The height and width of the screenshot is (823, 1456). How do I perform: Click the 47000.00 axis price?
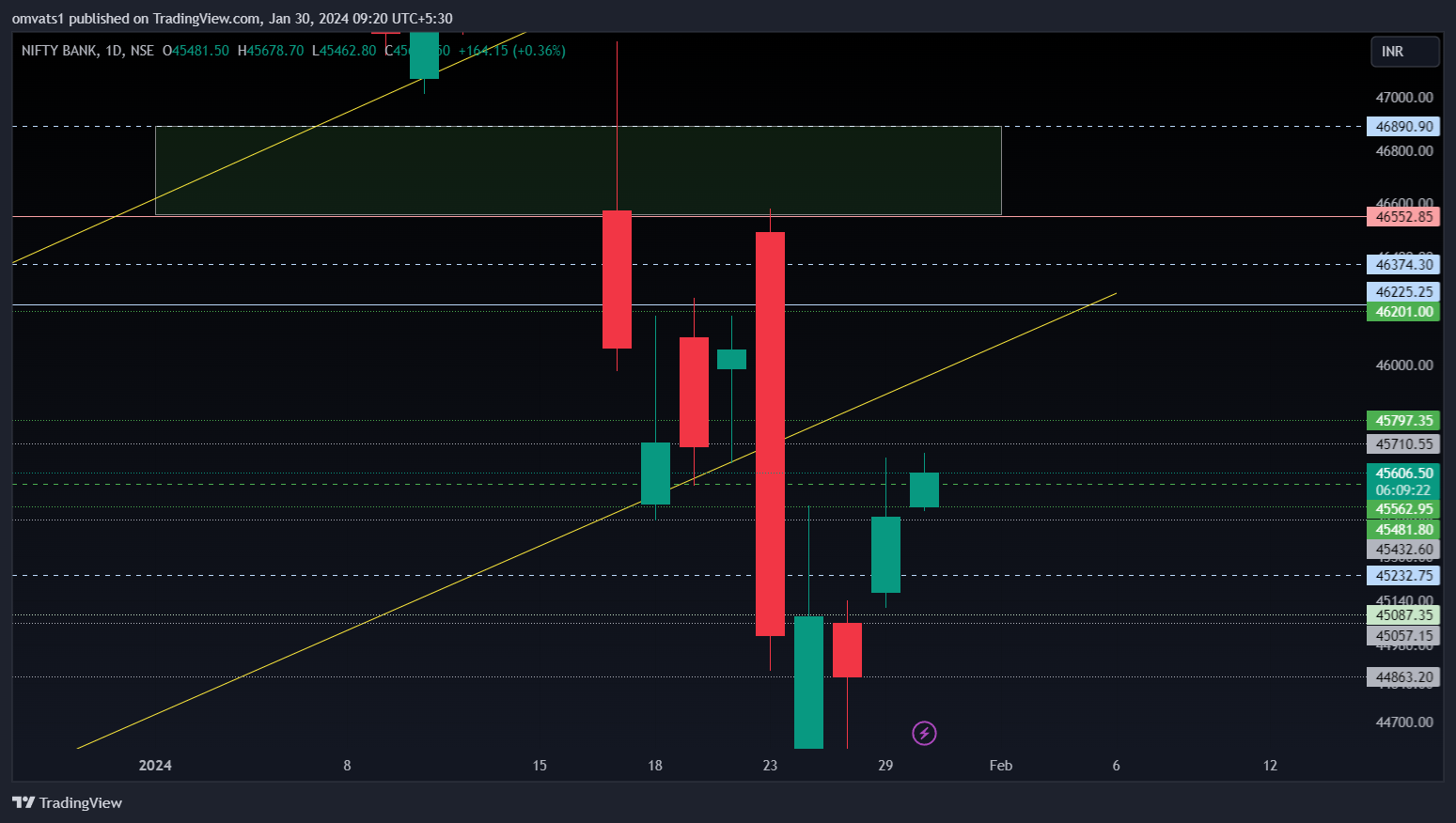pyautogui.click(x=1404, y=98)
